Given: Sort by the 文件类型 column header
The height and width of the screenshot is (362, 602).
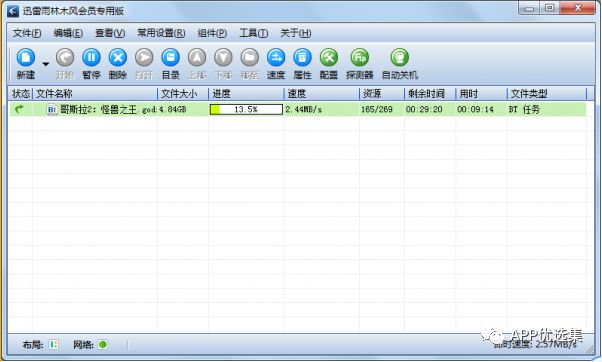Looking at the screenshot, I should (x=547, y=93).
